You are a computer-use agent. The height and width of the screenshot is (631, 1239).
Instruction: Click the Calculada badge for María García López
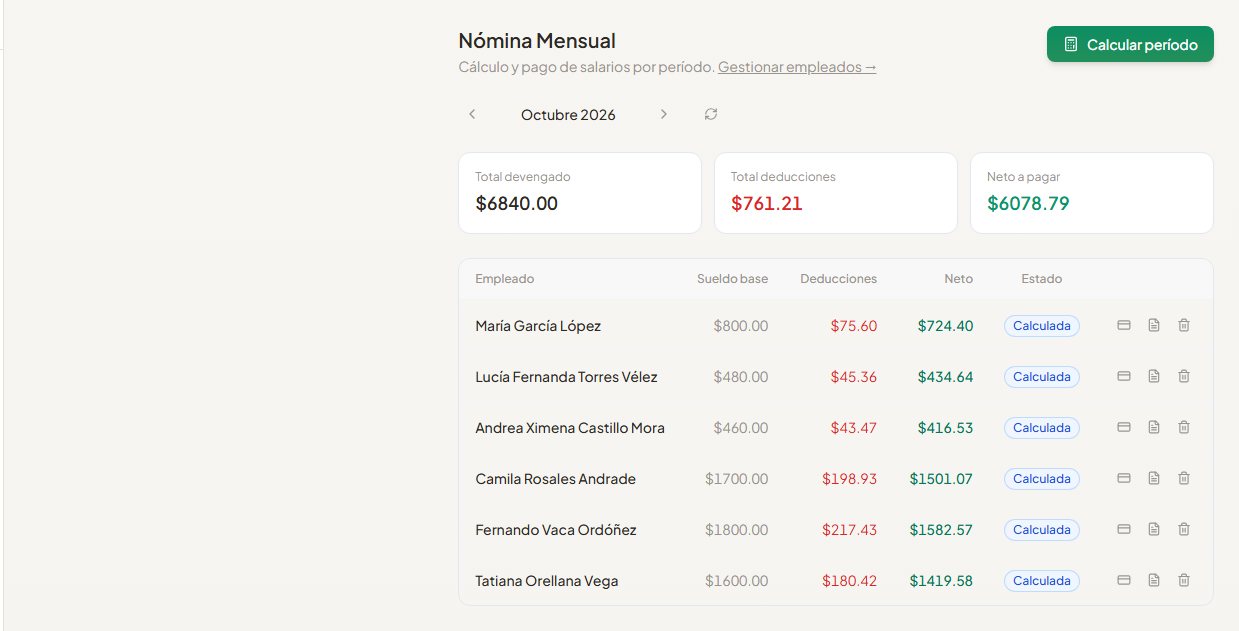1042,326
